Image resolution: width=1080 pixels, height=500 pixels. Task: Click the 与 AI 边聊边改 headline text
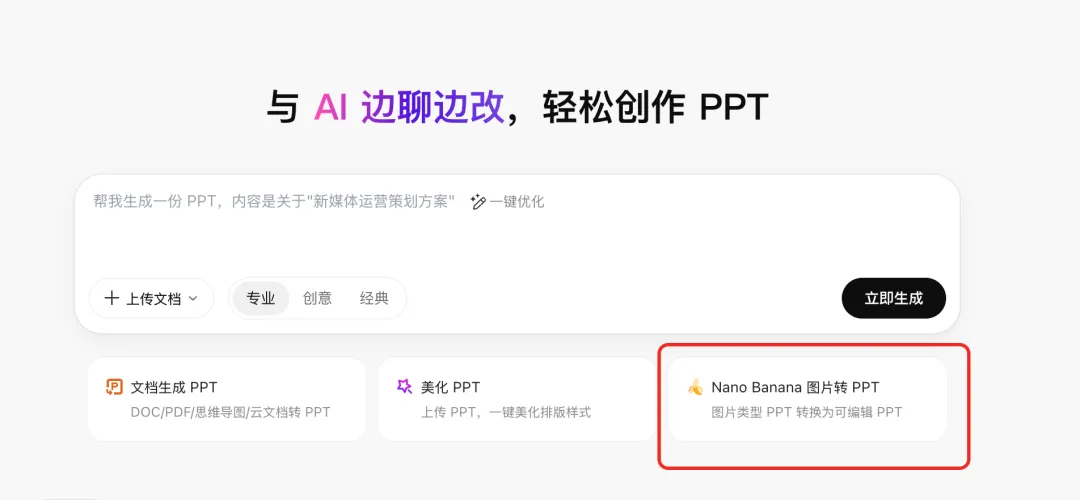[x=386, y=107]
